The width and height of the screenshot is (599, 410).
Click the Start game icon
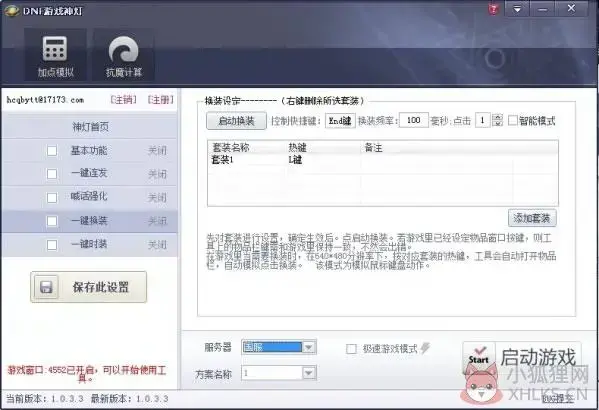coord(479,356)
